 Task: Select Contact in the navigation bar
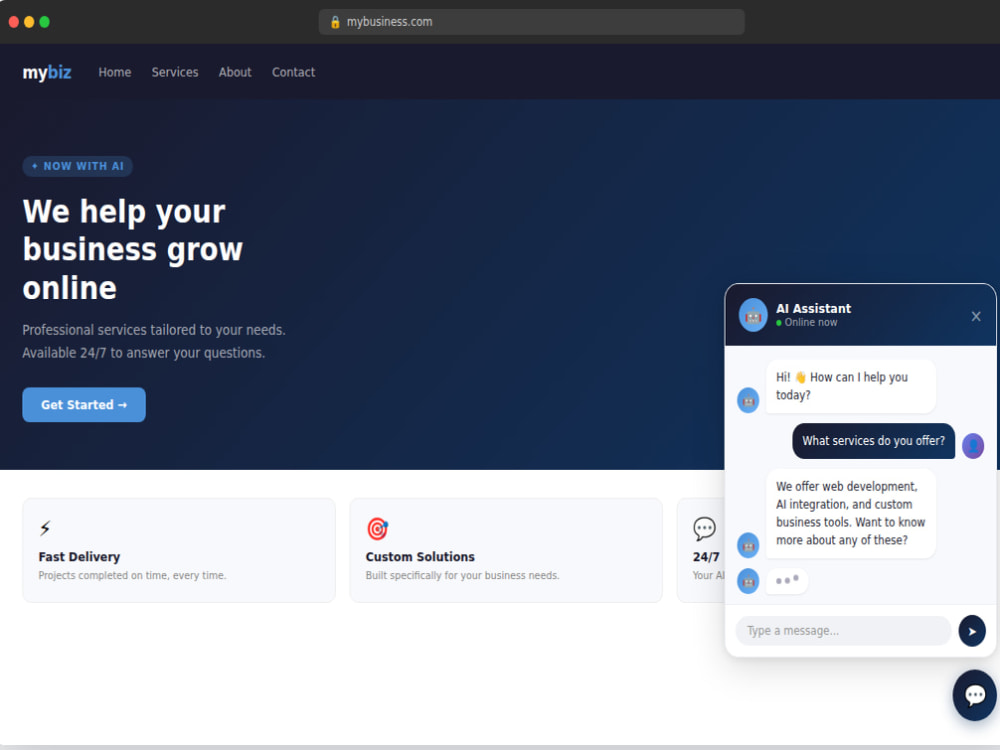click(x=293, y=72)
